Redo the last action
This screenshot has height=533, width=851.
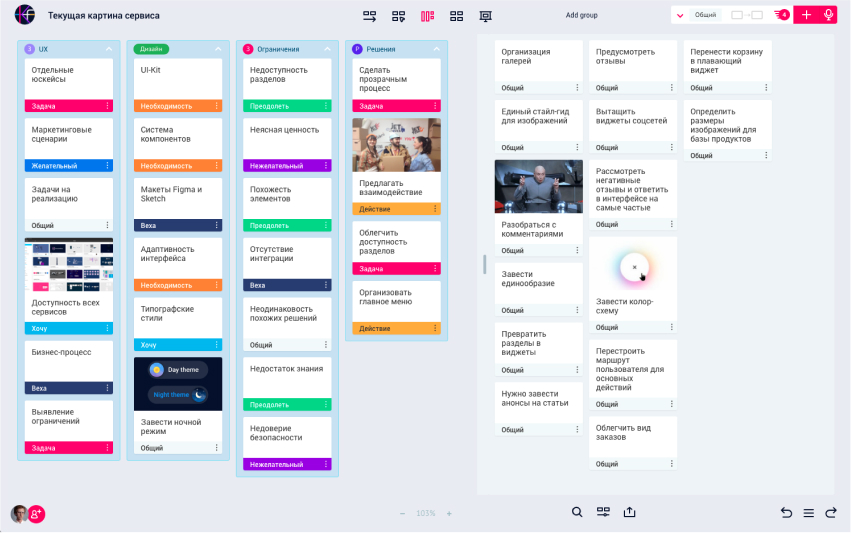831,512
